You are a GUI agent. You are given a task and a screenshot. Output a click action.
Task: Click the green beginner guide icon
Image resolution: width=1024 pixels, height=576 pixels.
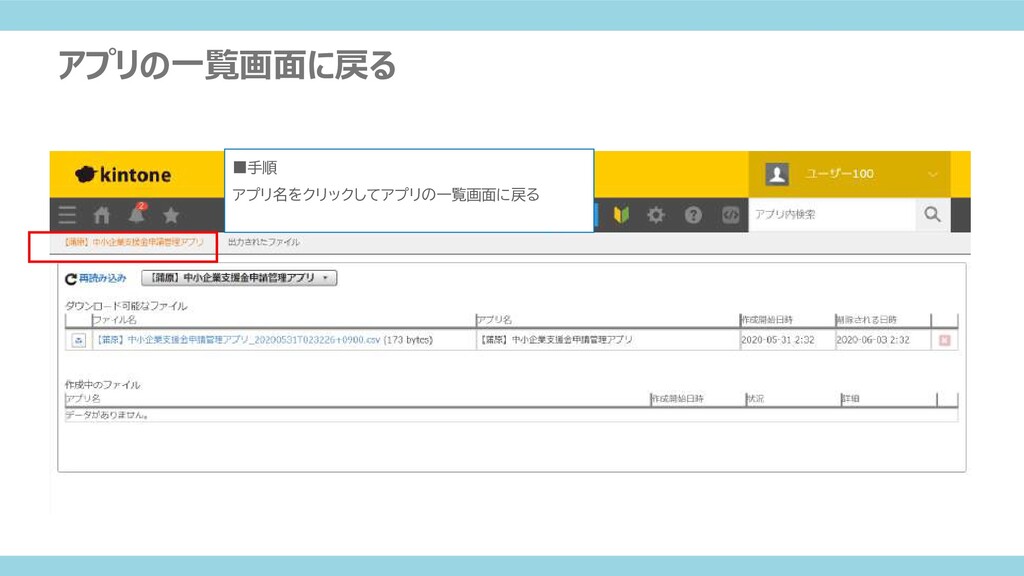(x=621, y=215)
